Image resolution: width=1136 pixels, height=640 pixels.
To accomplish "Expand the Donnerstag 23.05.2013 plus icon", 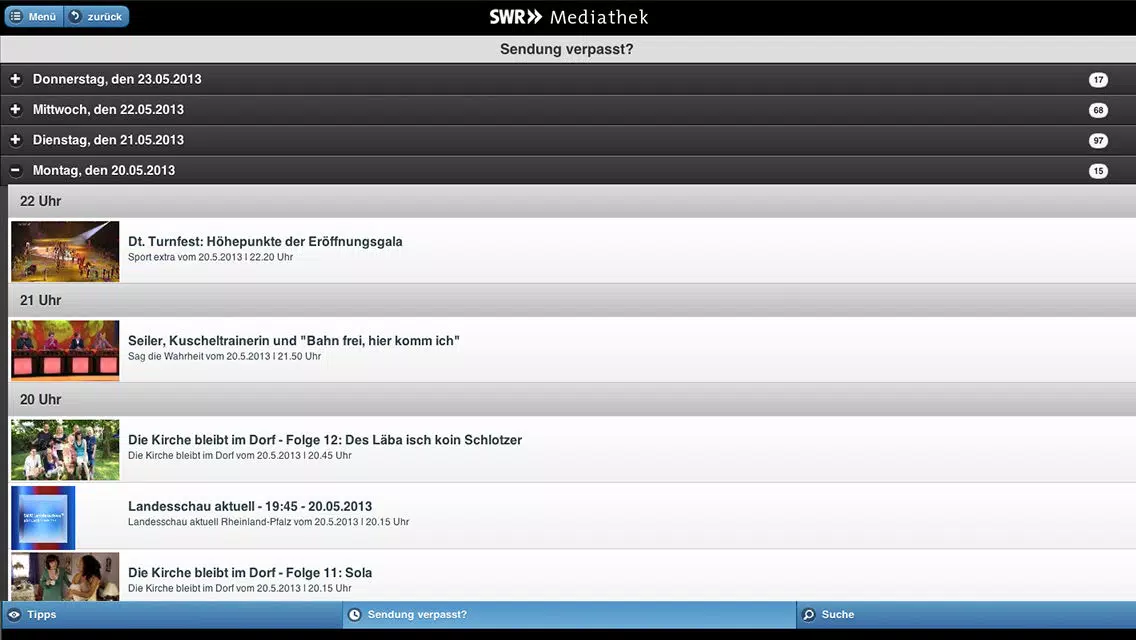I will [x=15, y=79].
